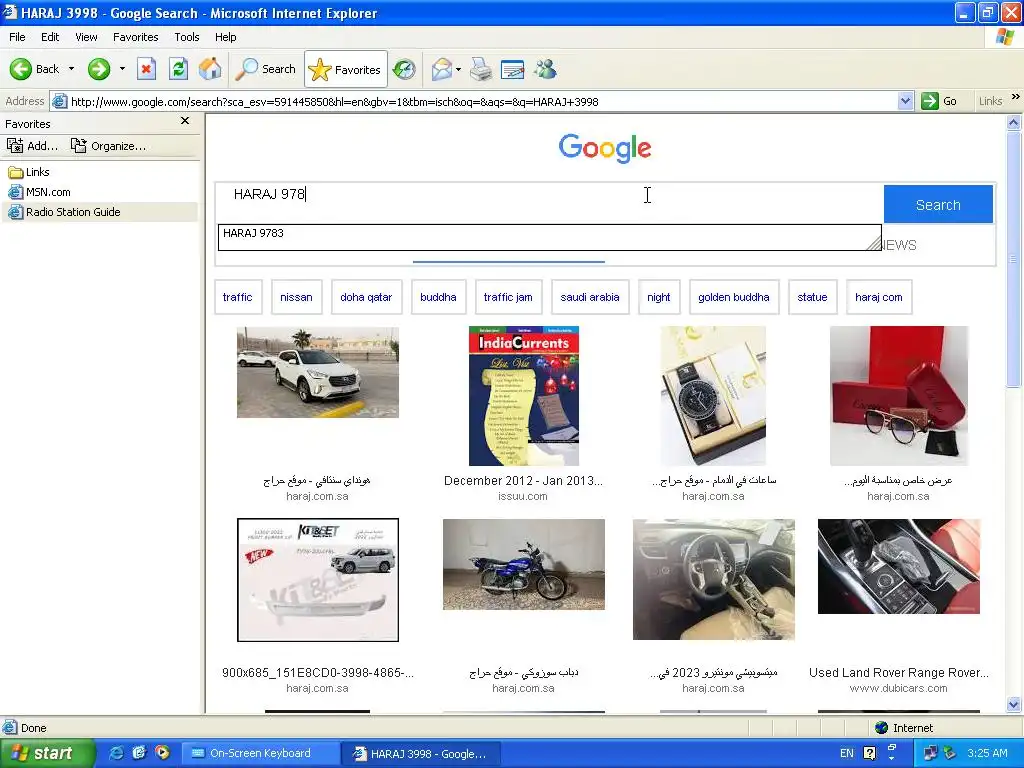Open the Search toolbar button
Image resolution: width=1024 pixels, height=768 pixels.
(x=265, y=69)
